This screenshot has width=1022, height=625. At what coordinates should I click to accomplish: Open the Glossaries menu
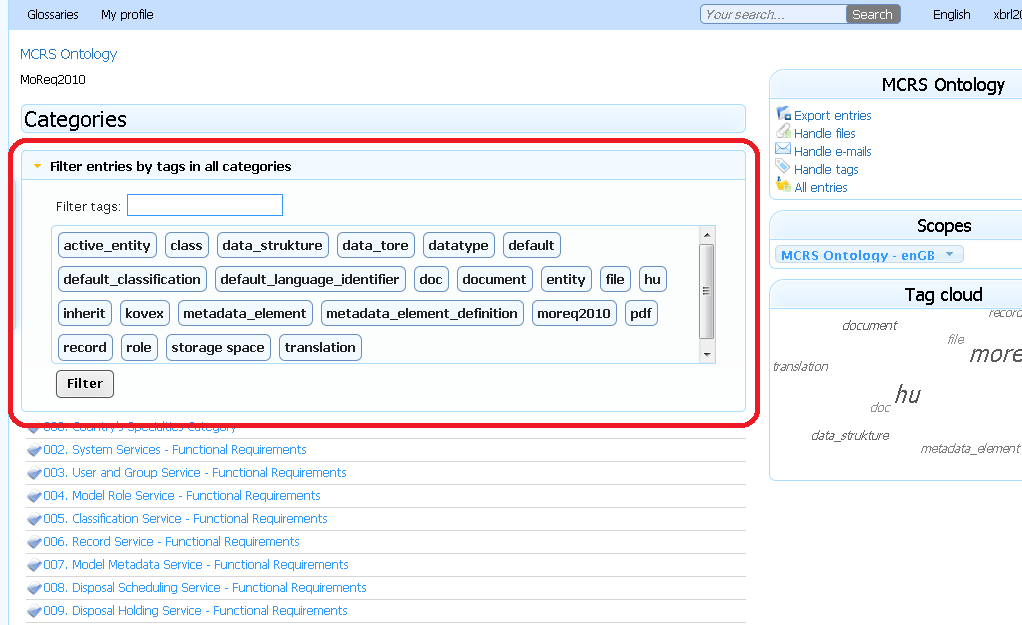[x=53, y=14]
